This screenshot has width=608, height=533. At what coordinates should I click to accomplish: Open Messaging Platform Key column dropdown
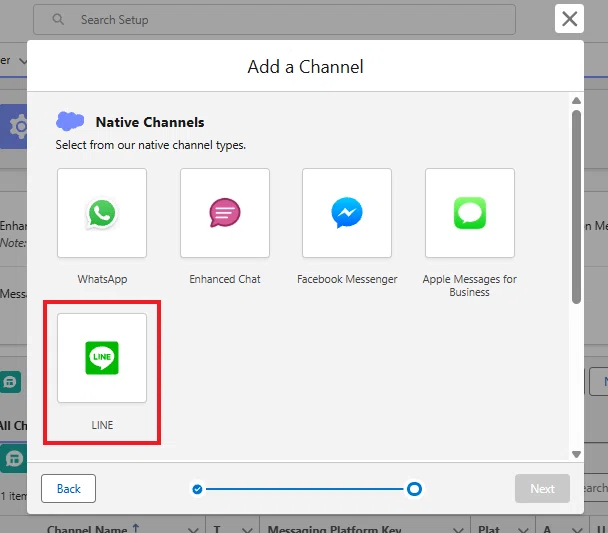click(x=458, y=530)
